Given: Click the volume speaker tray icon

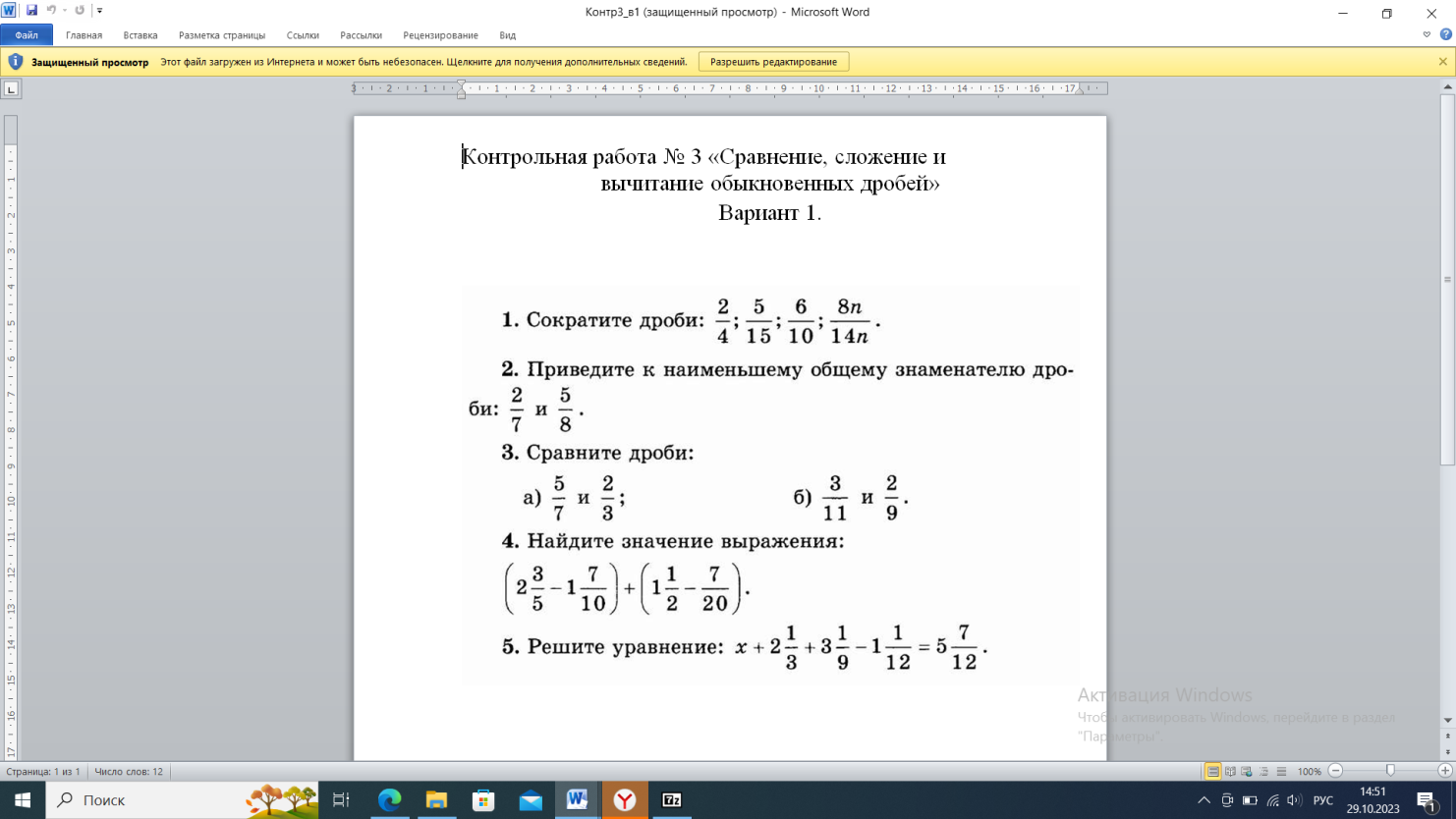Looking at the screenshot, I should click(x=1294, y=800).
